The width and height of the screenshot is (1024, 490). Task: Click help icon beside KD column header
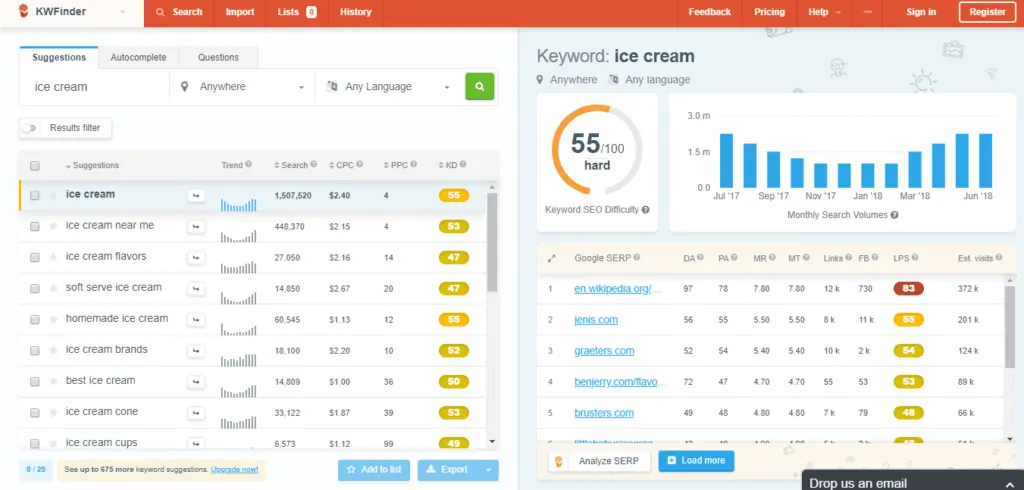[463, 165]
